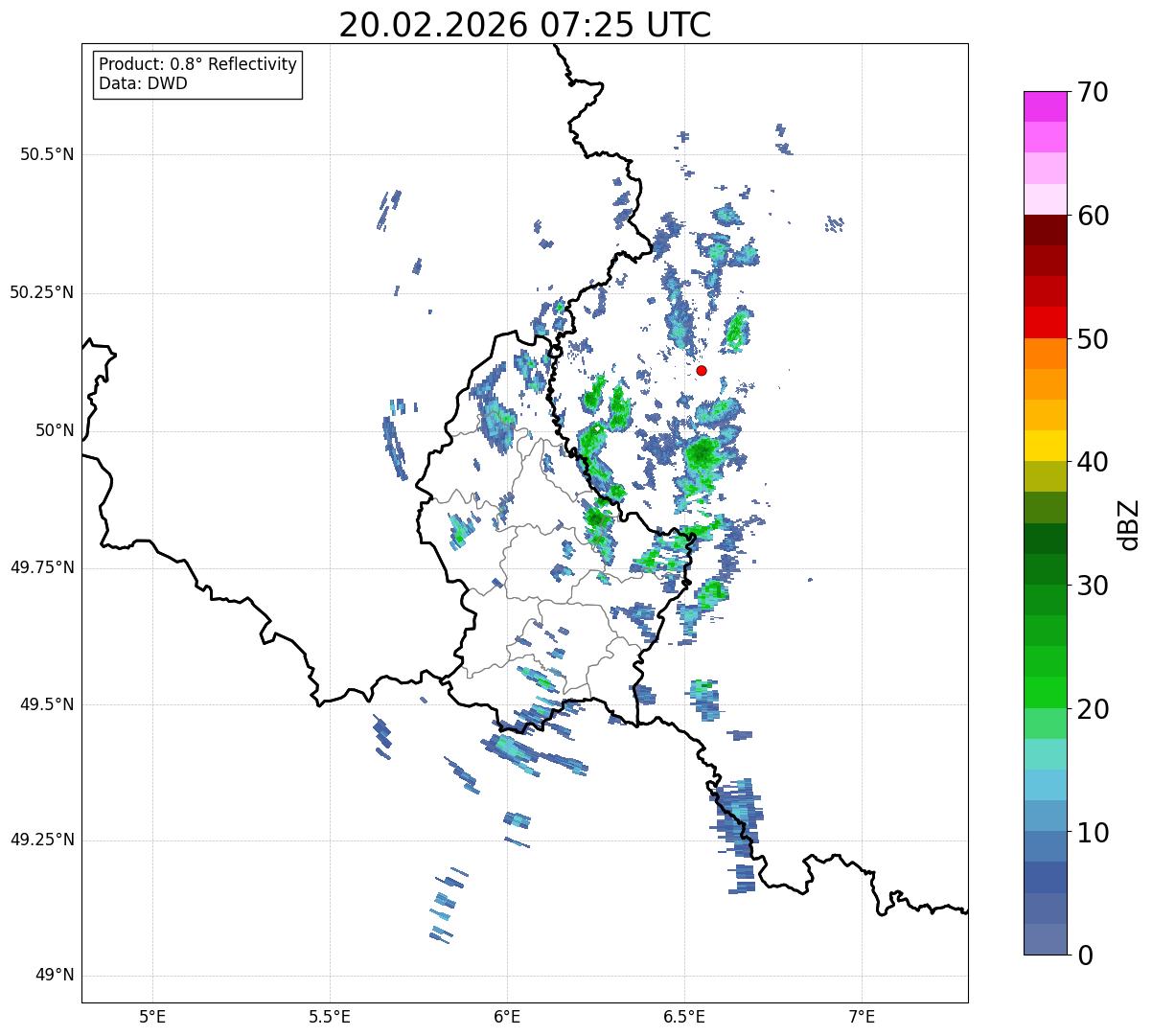Click the colorbar tick label 10
This screenshot has height=1036, width=1152.
tap(1093, 832)
